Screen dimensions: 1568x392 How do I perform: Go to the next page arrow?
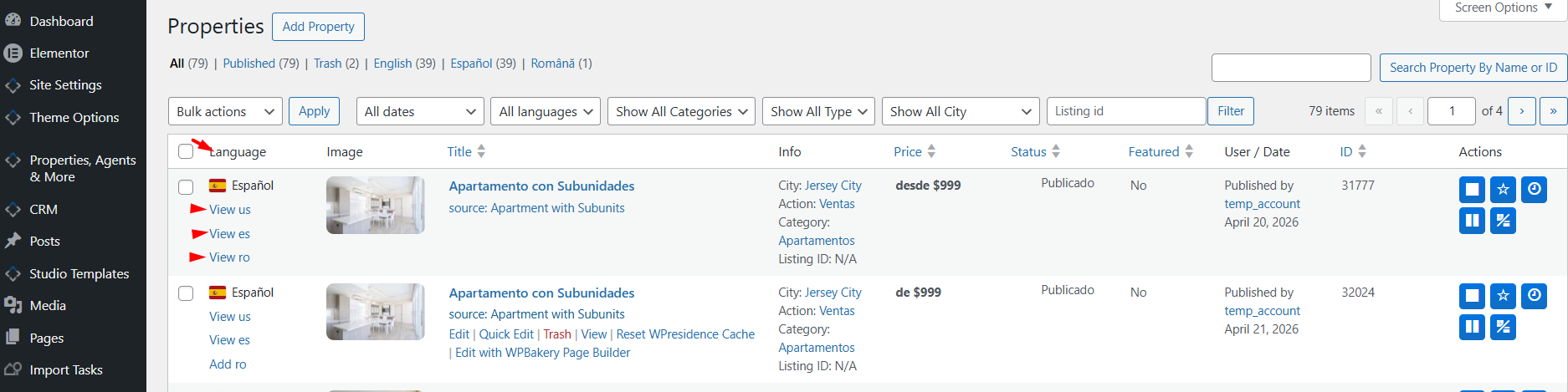pos(1521,111)
